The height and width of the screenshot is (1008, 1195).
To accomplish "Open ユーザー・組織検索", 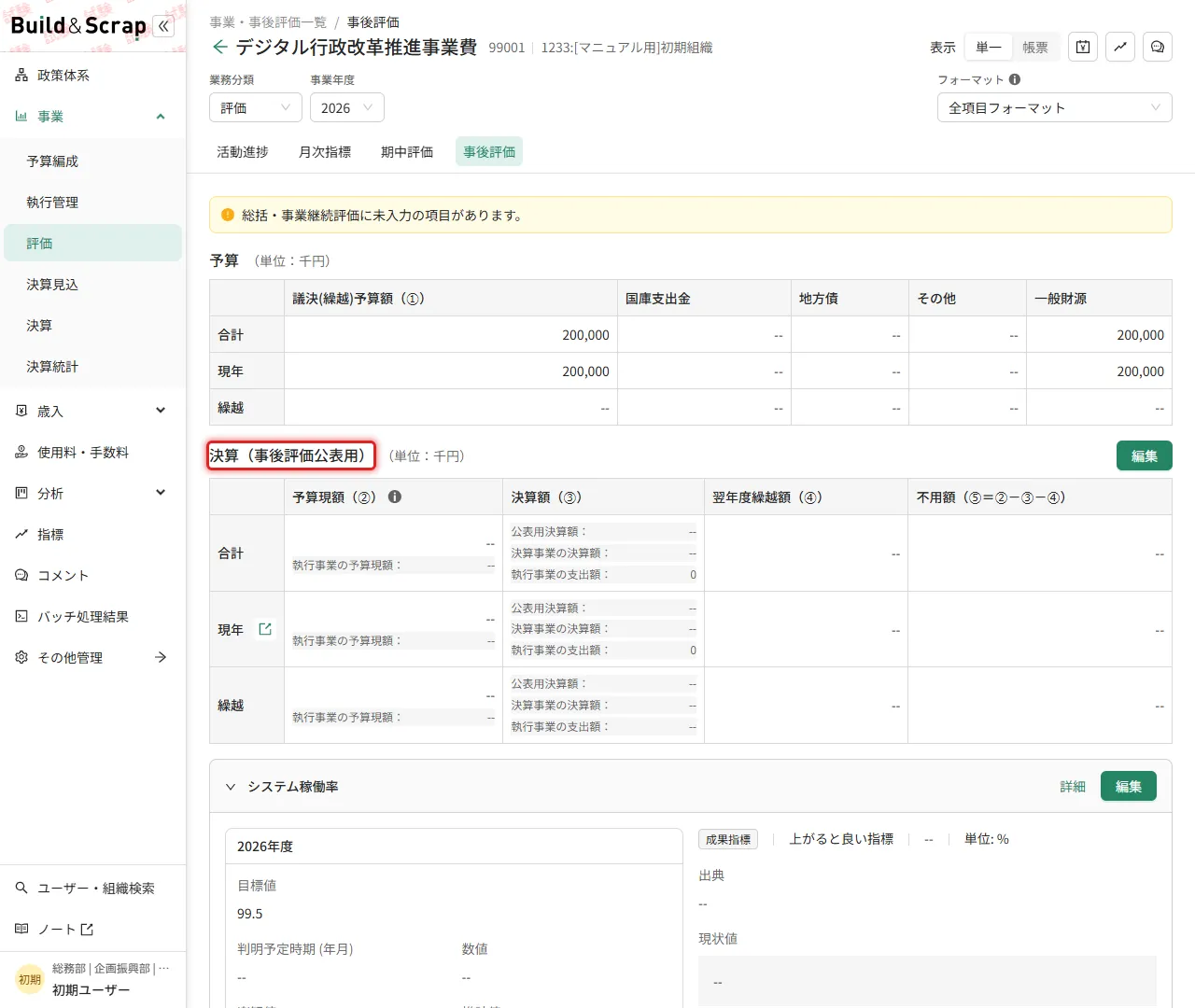I will [x=92, y=889].
